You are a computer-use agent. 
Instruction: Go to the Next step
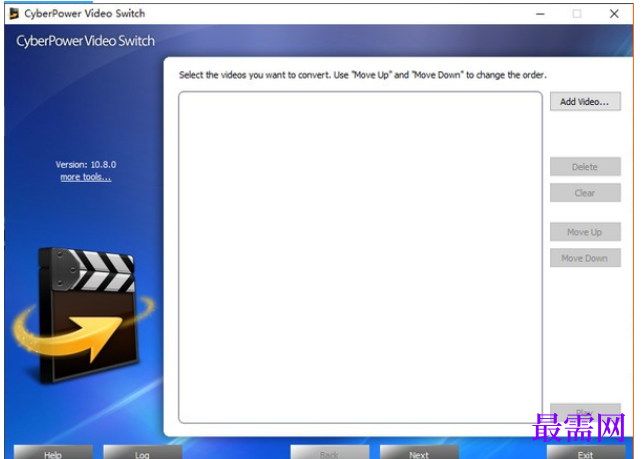(419, 452)
